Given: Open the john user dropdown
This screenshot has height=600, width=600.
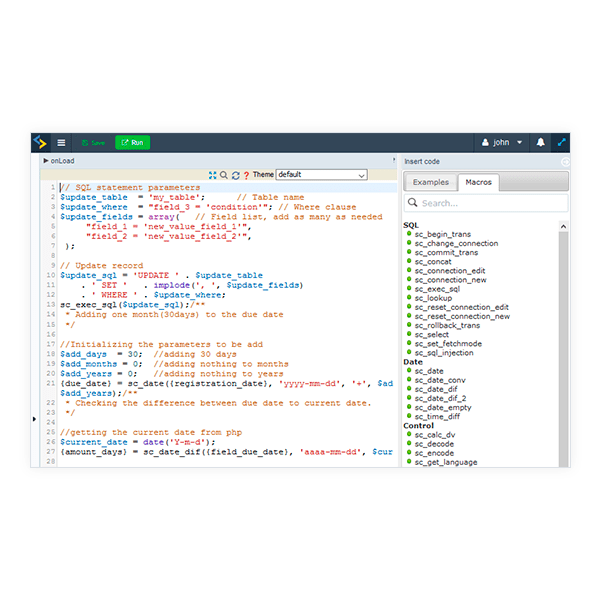Looking at the screenshot, I should click(x=501, y=142).
